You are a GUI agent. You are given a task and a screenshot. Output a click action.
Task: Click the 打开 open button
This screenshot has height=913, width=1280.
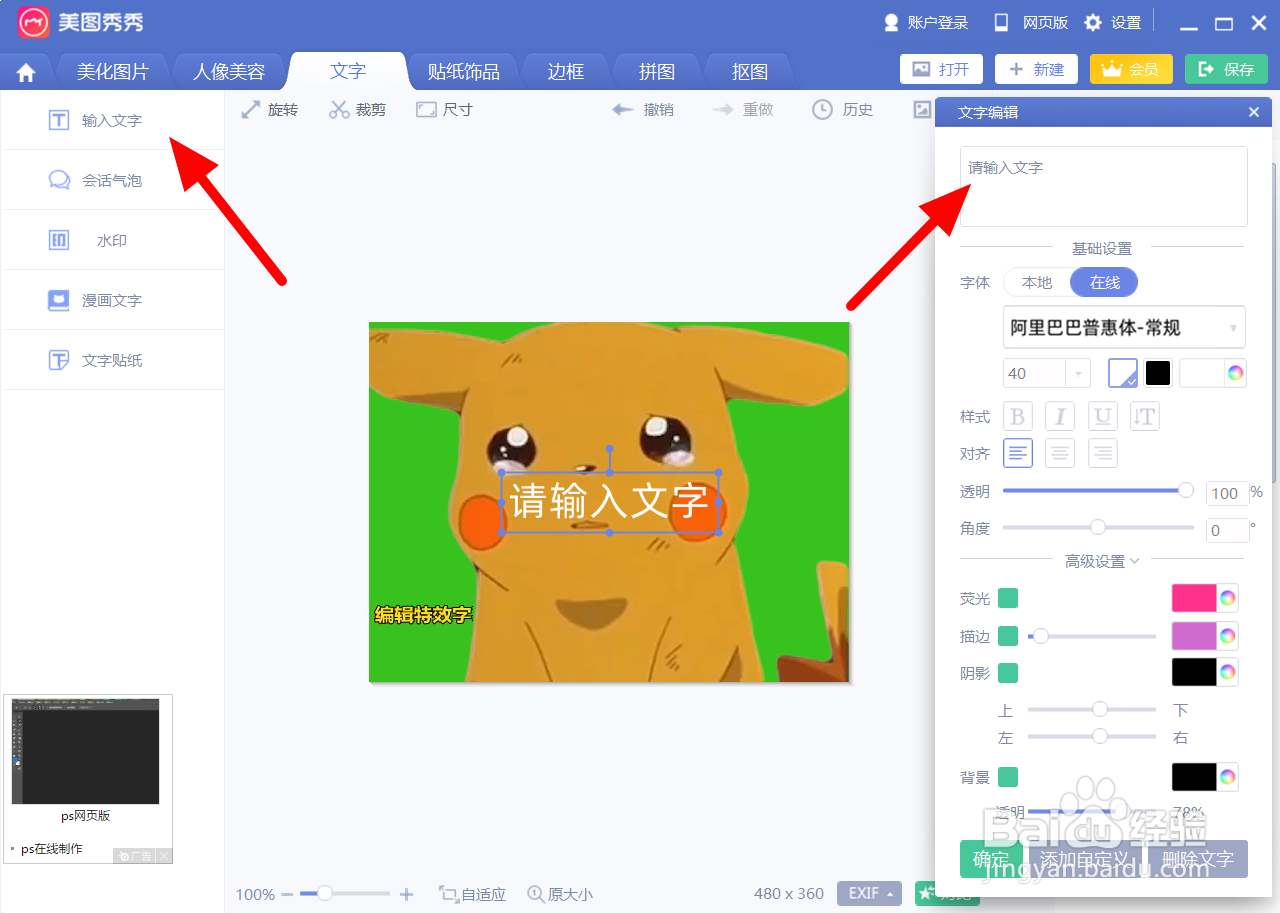point(941,69)
